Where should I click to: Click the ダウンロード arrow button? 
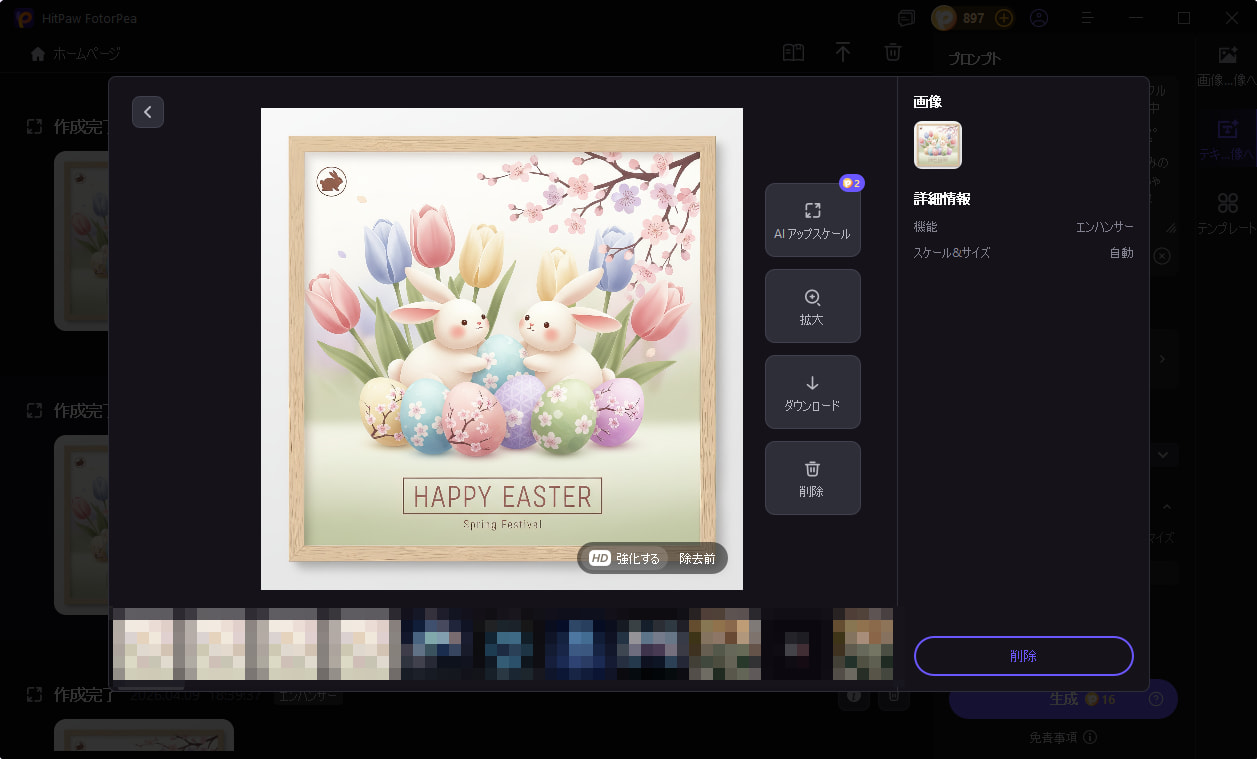pyautogui.click(x=812, y=392)
